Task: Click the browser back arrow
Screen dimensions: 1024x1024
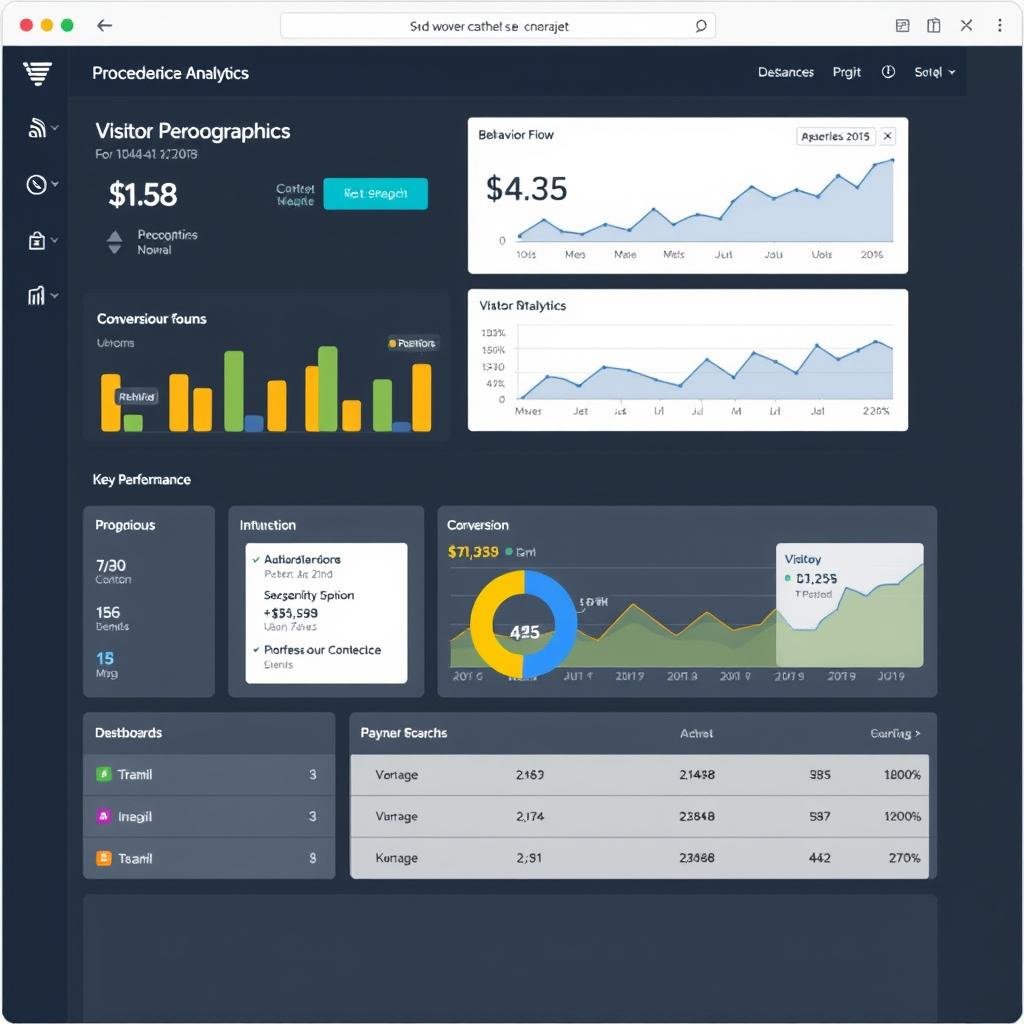Action: tap(104, 26)
